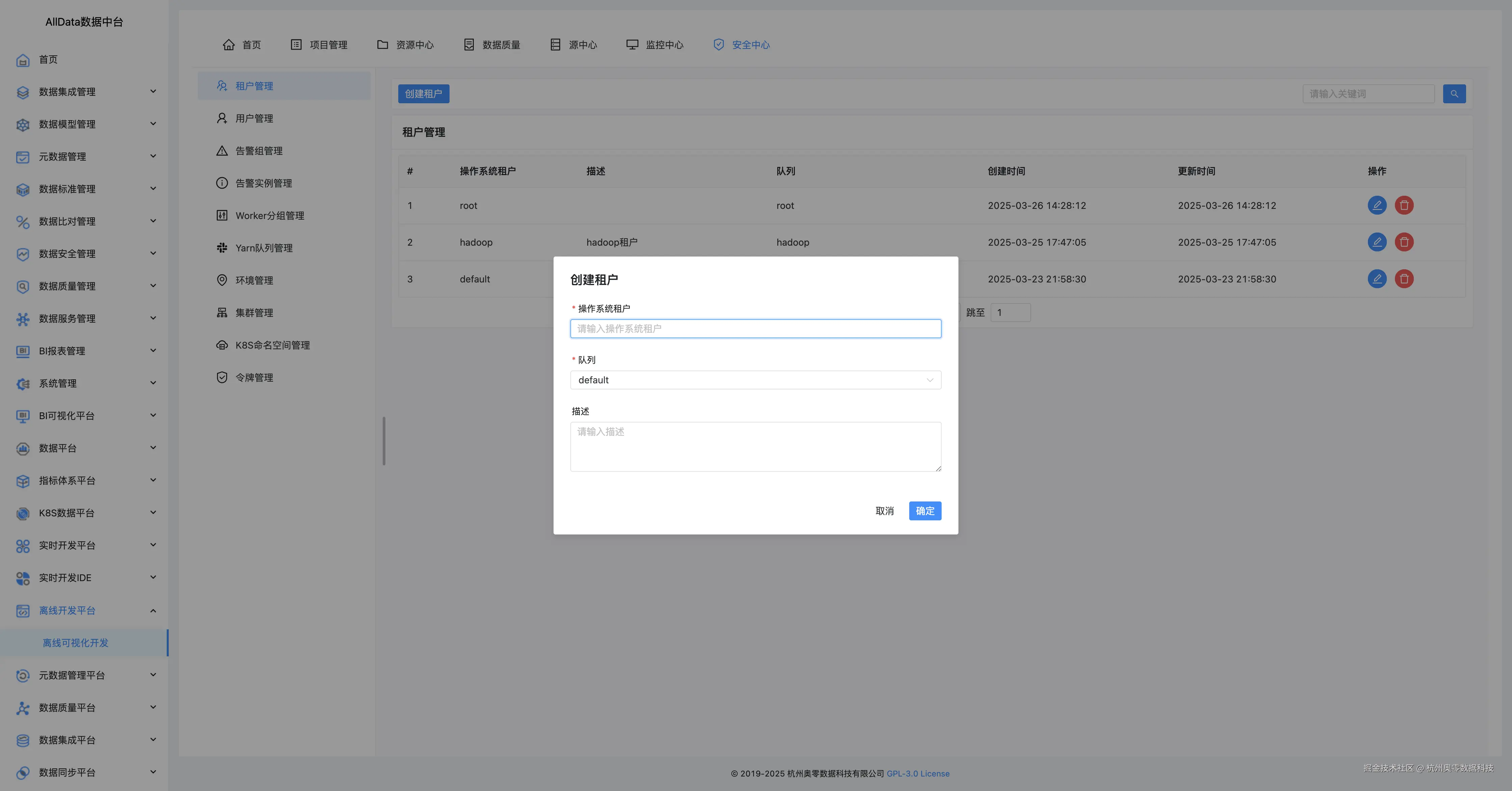Click the 操作系统租户 input field
This screenshot has height=791, width=1512.
(755, 329)
